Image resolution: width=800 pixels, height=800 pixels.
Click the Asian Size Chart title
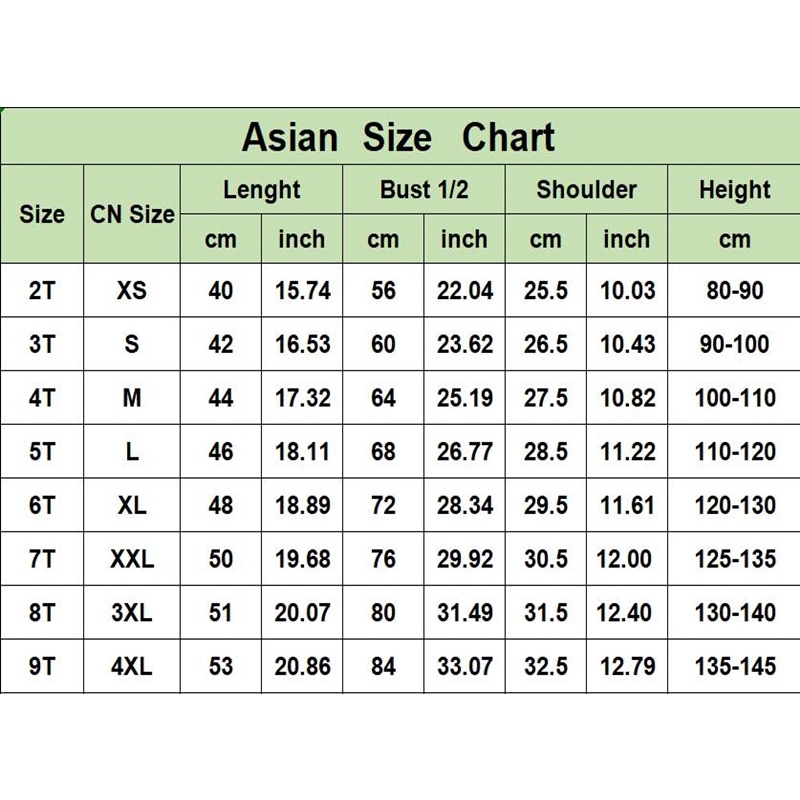(398, 138)
